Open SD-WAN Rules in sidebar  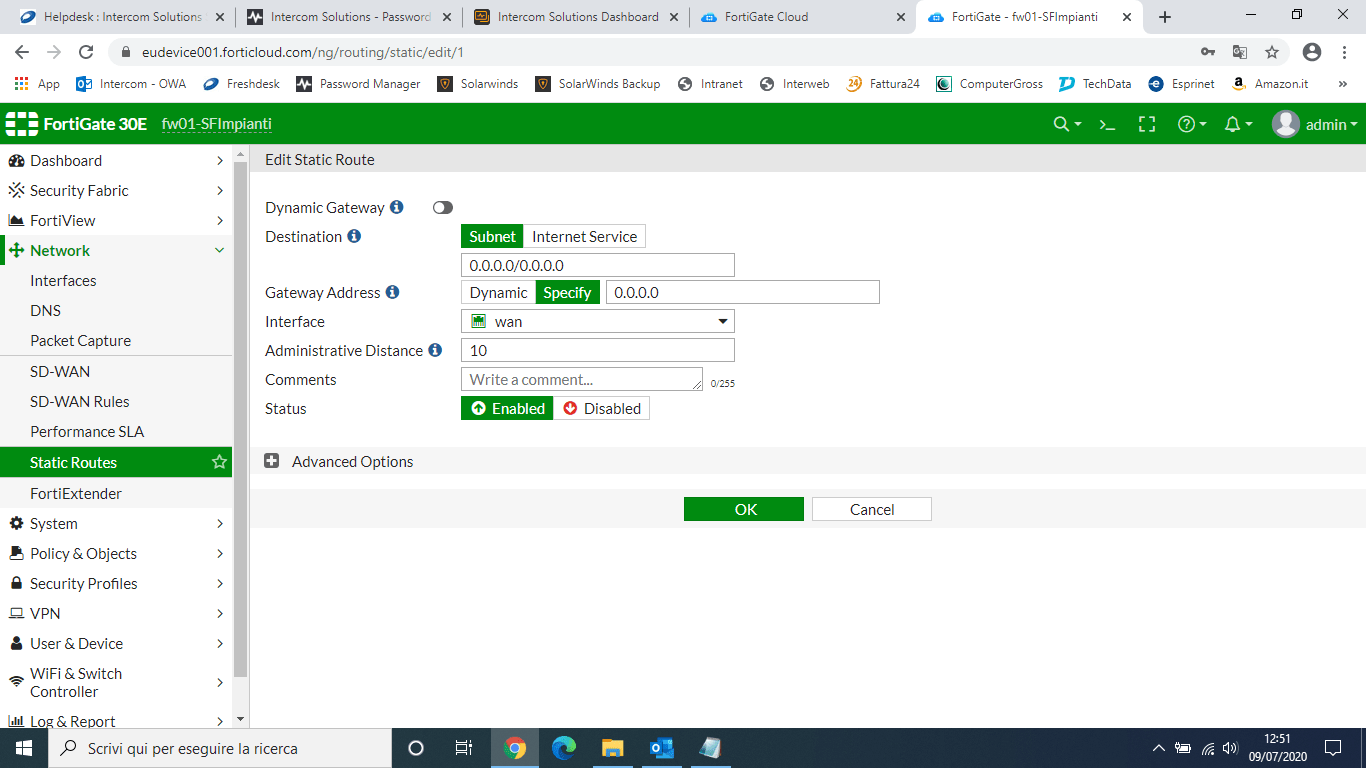[x=80, y=401]
